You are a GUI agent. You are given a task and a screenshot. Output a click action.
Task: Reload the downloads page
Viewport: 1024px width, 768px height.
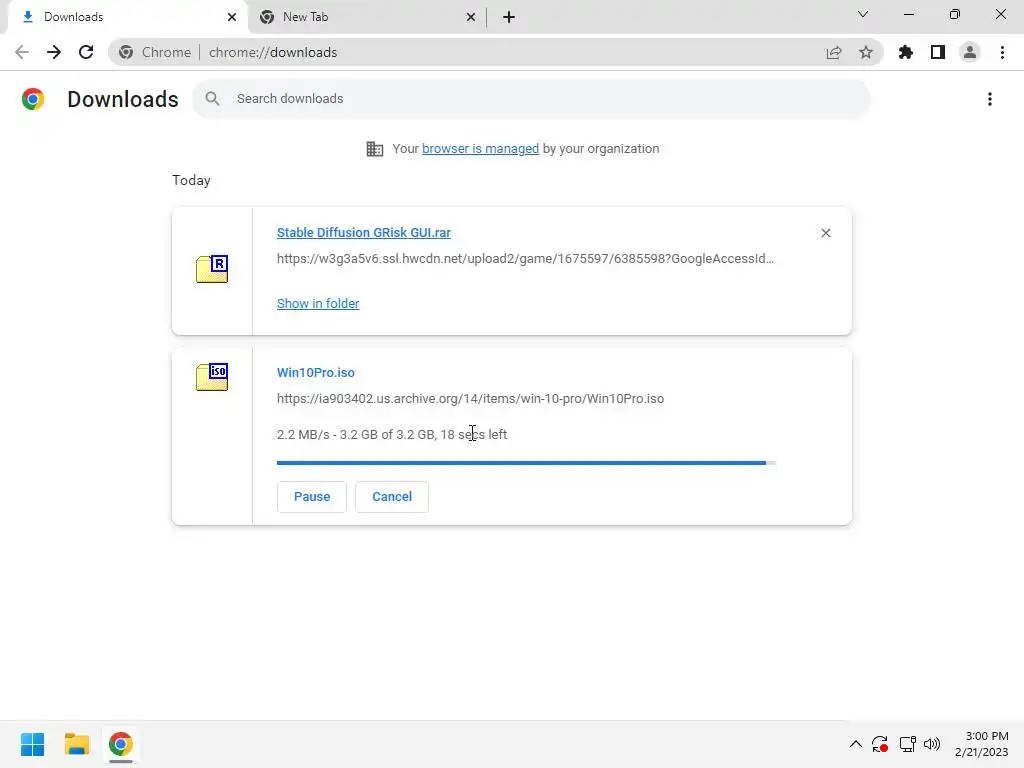pyautogui.click(x=86, y=52)
